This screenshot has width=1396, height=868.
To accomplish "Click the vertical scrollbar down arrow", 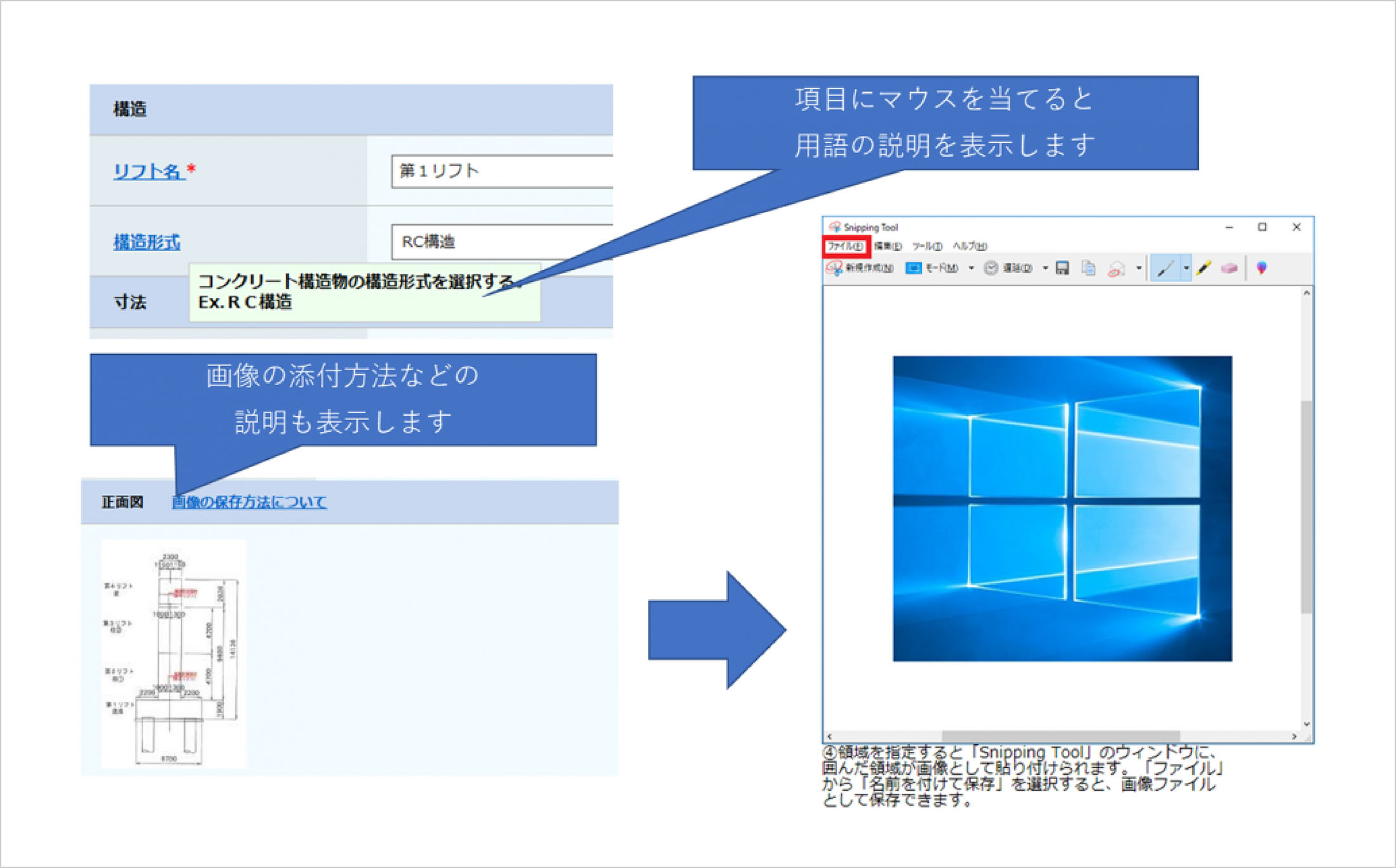I will 1307,723.
